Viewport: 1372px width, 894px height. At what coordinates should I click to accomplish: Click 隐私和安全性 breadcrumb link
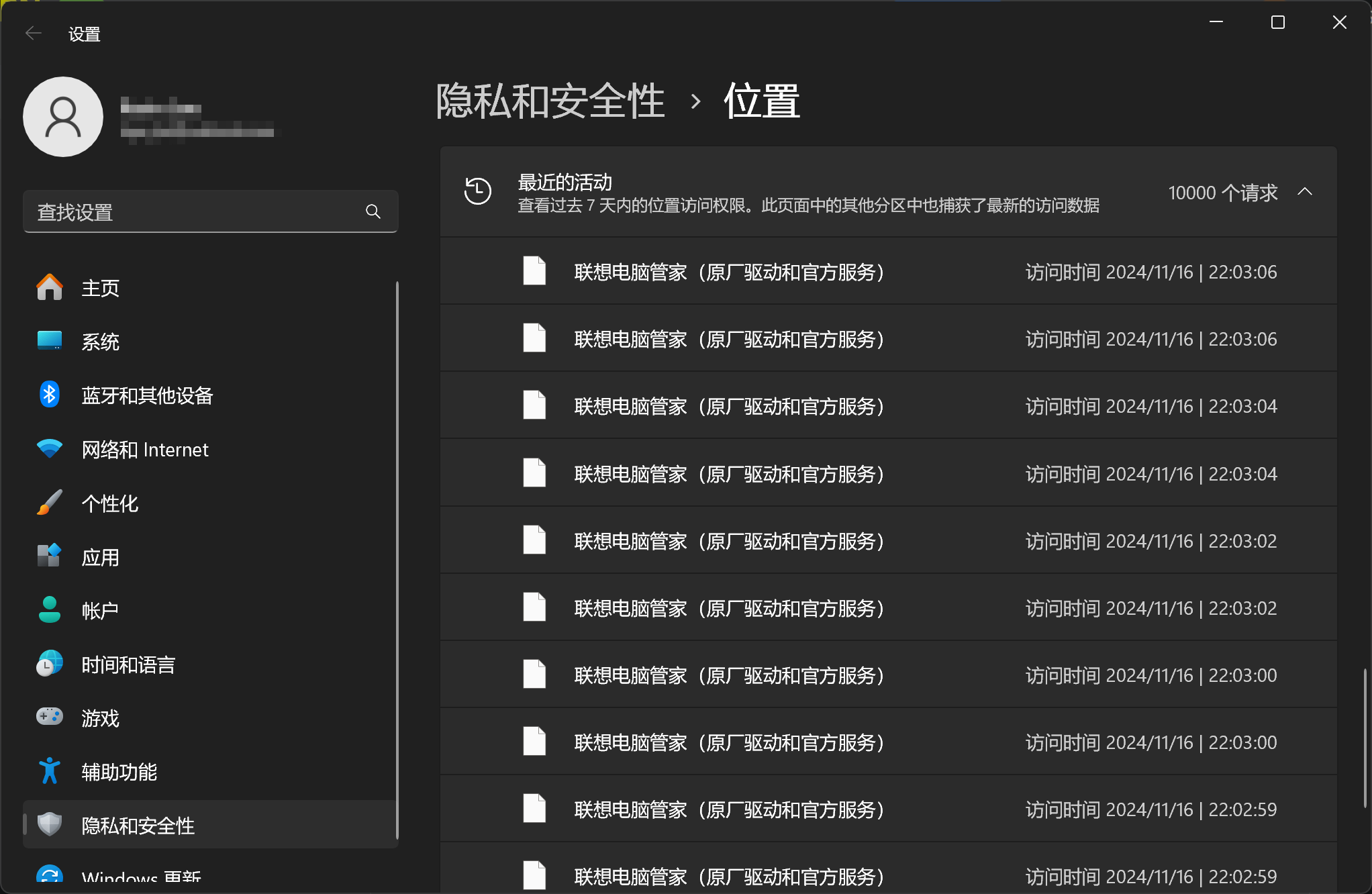point(550,101)
